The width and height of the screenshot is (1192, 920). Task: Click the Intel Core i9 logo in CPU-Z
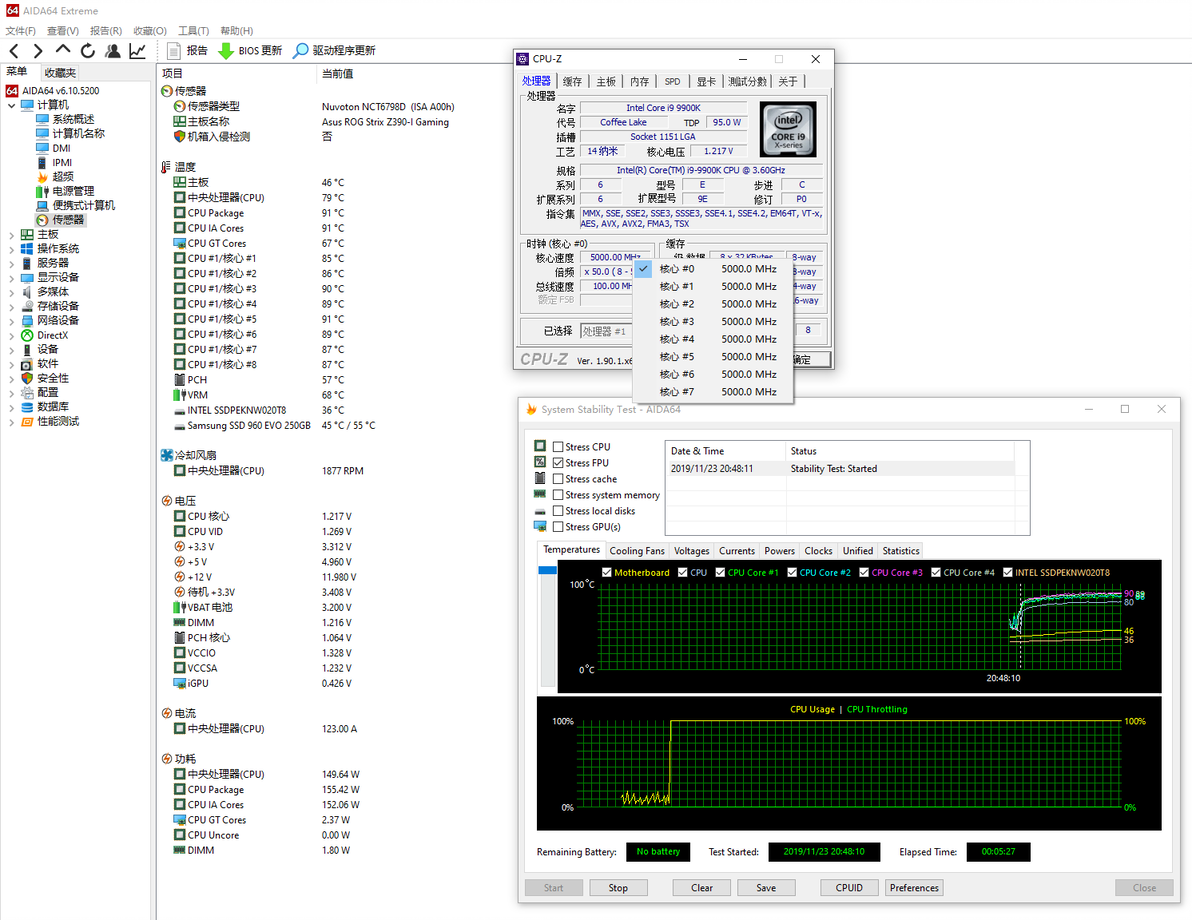click(x=788, y=129)
